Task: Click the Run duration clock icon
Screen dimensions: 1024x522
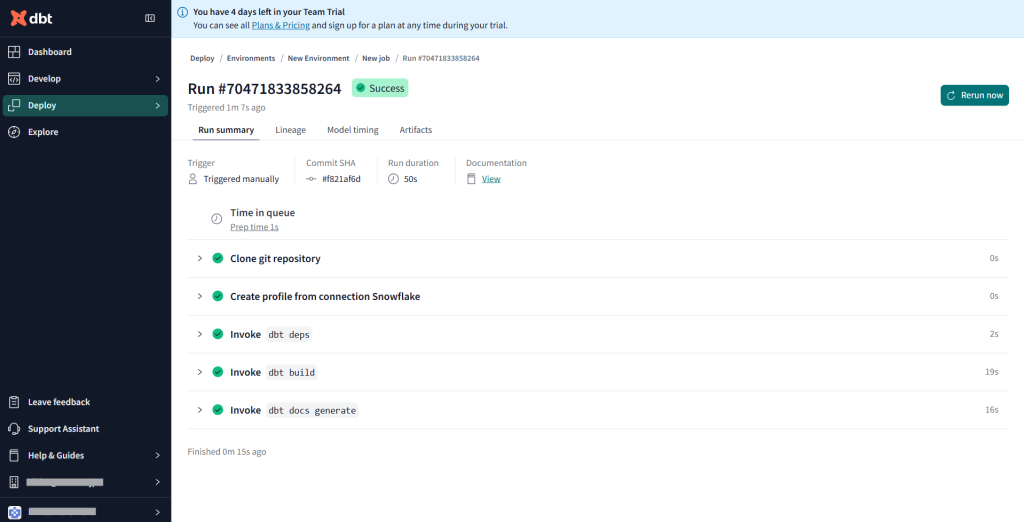Action: 393,179
